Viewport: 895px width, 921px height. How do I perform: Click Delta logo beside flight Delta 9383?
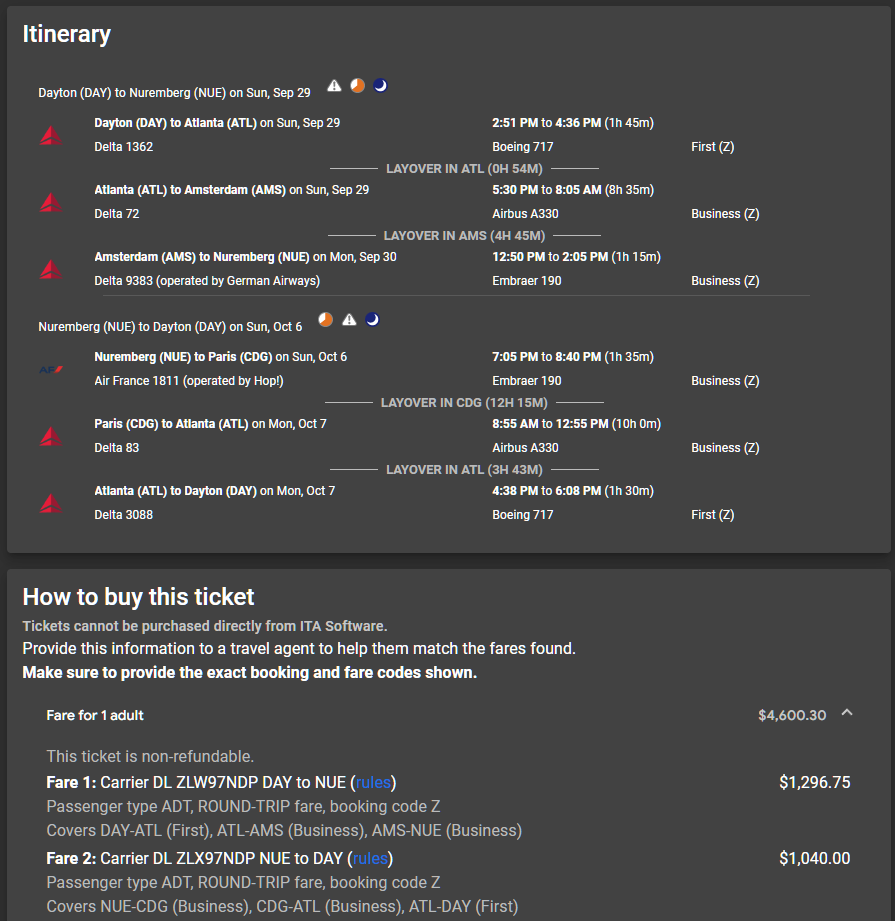click(x=51, y=269)
